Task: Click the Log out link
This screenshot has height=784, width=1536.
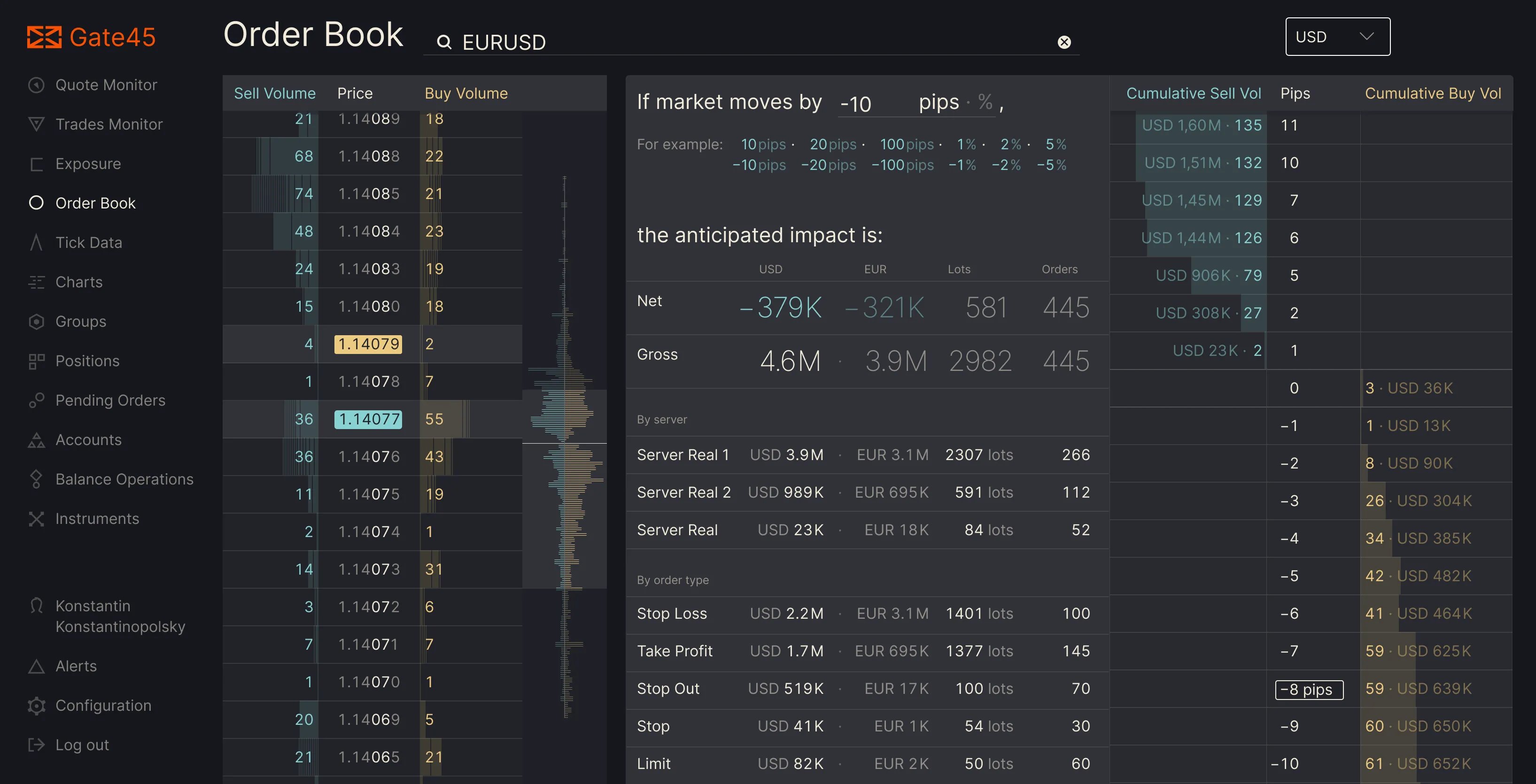Action: [82, 745]
